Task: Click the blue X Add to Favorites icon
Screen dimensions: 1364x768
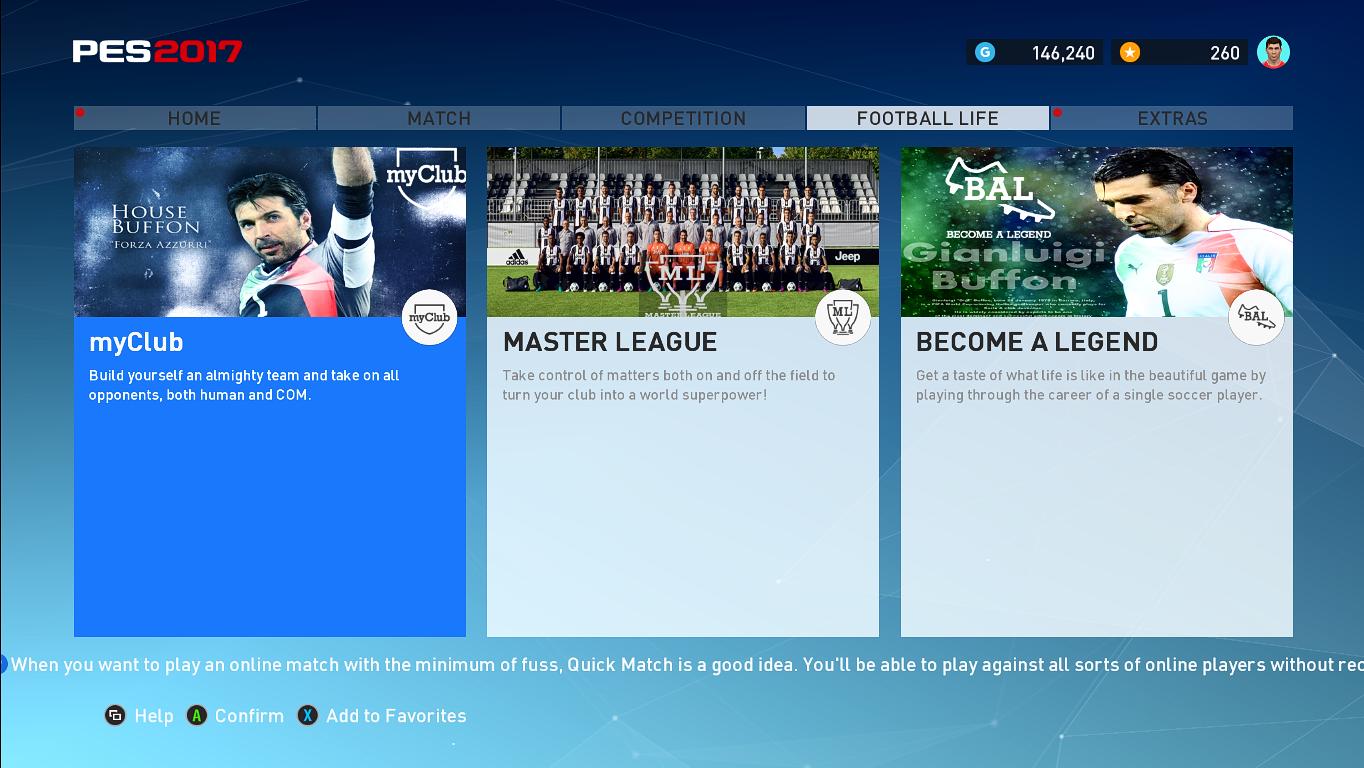Action: point(307,716)
